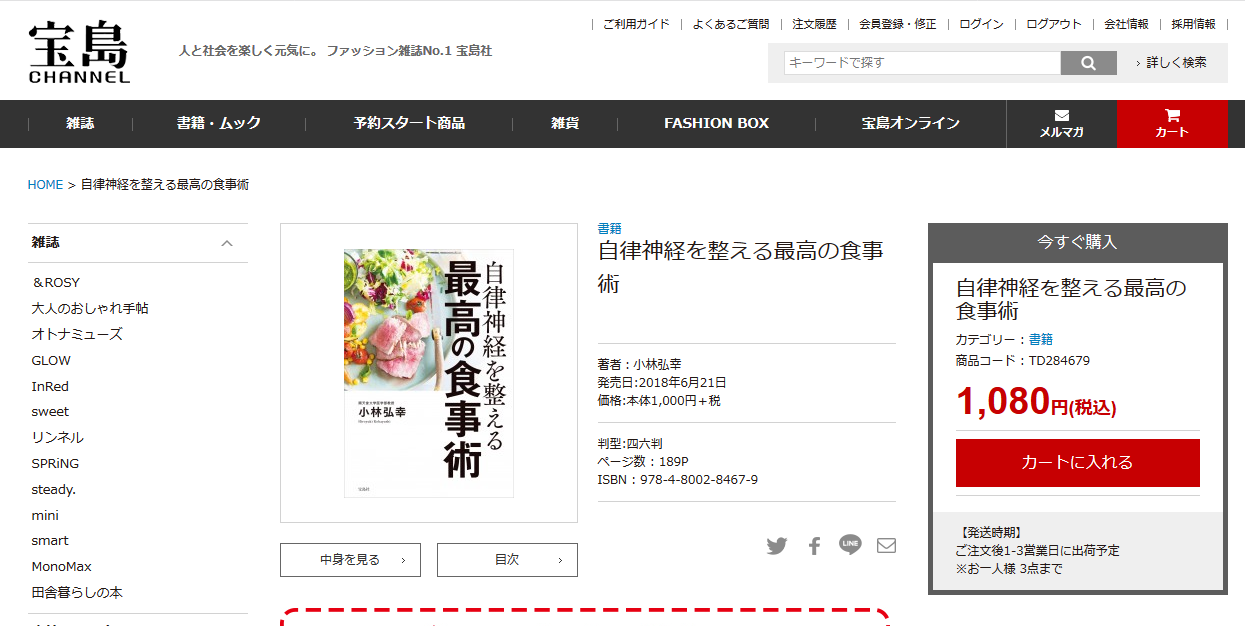
Task: Click the 著者:小林弘幸 text
Action: (639, 364)
